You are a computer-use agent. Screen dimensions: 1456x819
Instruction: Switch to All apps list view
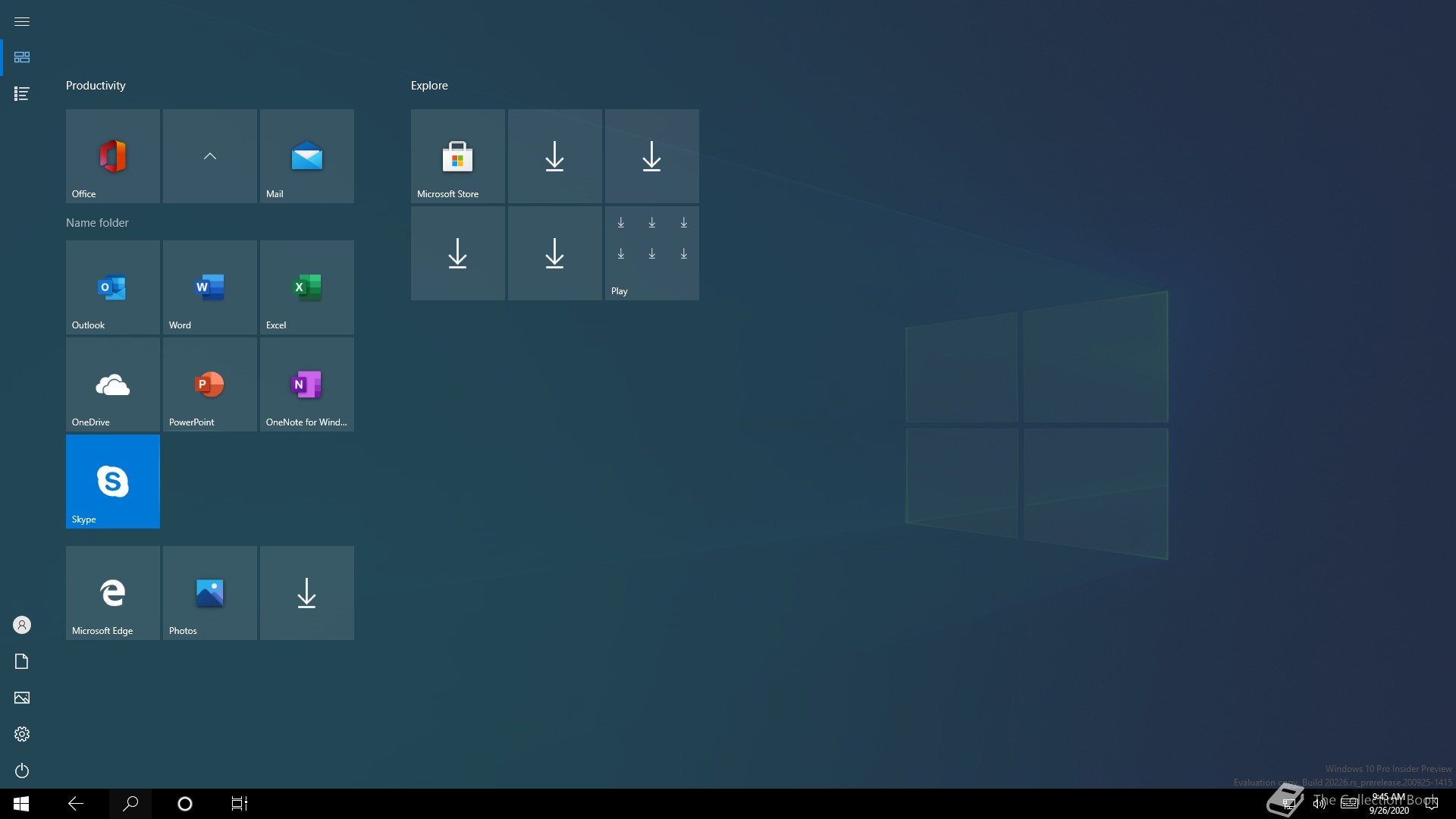pos(22,94)
